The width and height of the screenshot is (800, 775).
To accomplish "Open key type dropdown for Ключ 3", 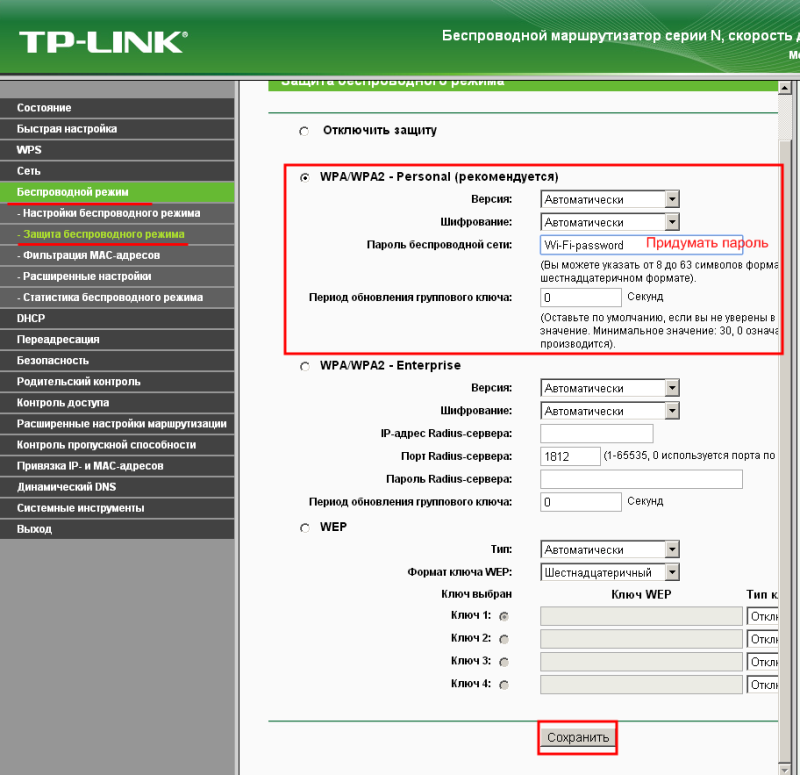I will pos(762,662).
